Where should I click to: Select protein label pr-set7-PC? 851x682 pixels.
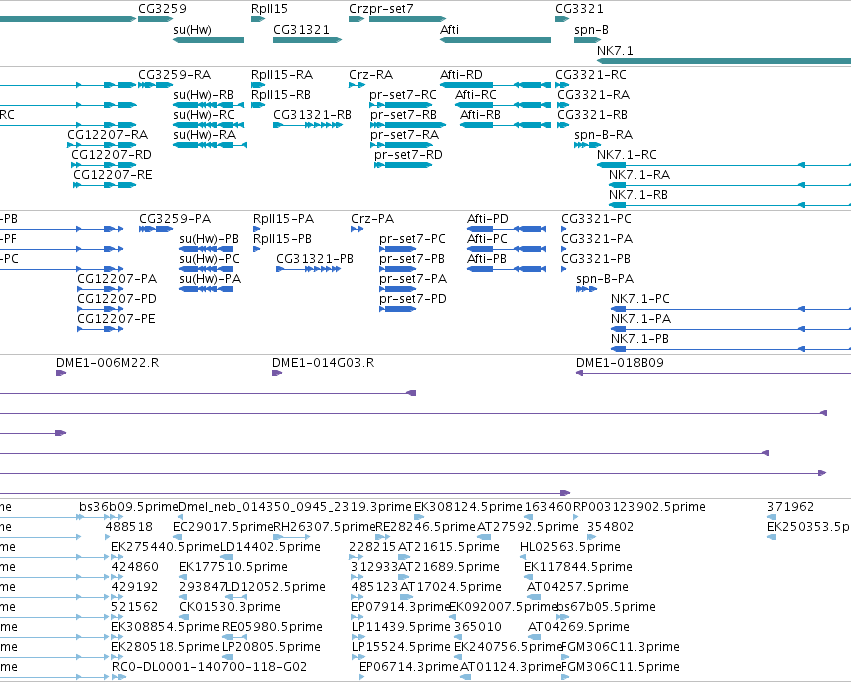click(412, 239)
